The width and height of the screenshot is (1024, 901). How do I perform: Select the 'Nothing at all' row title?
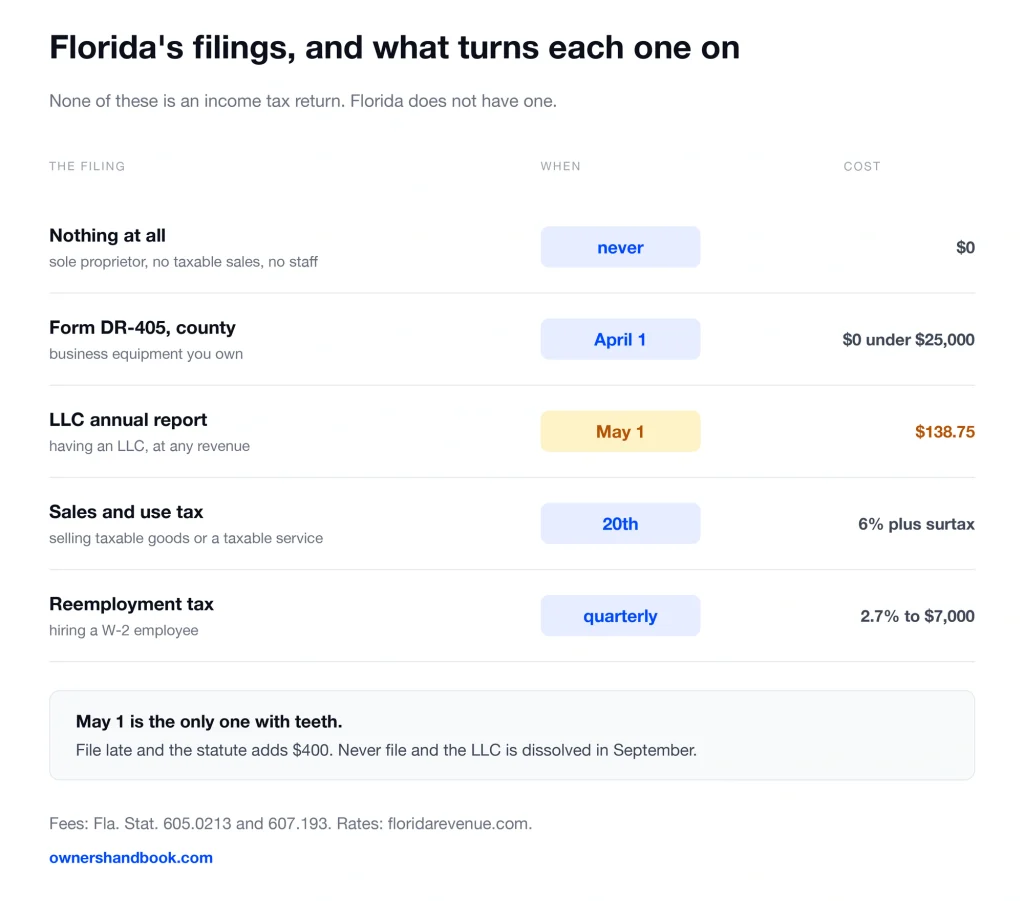(x=107, y=235)
